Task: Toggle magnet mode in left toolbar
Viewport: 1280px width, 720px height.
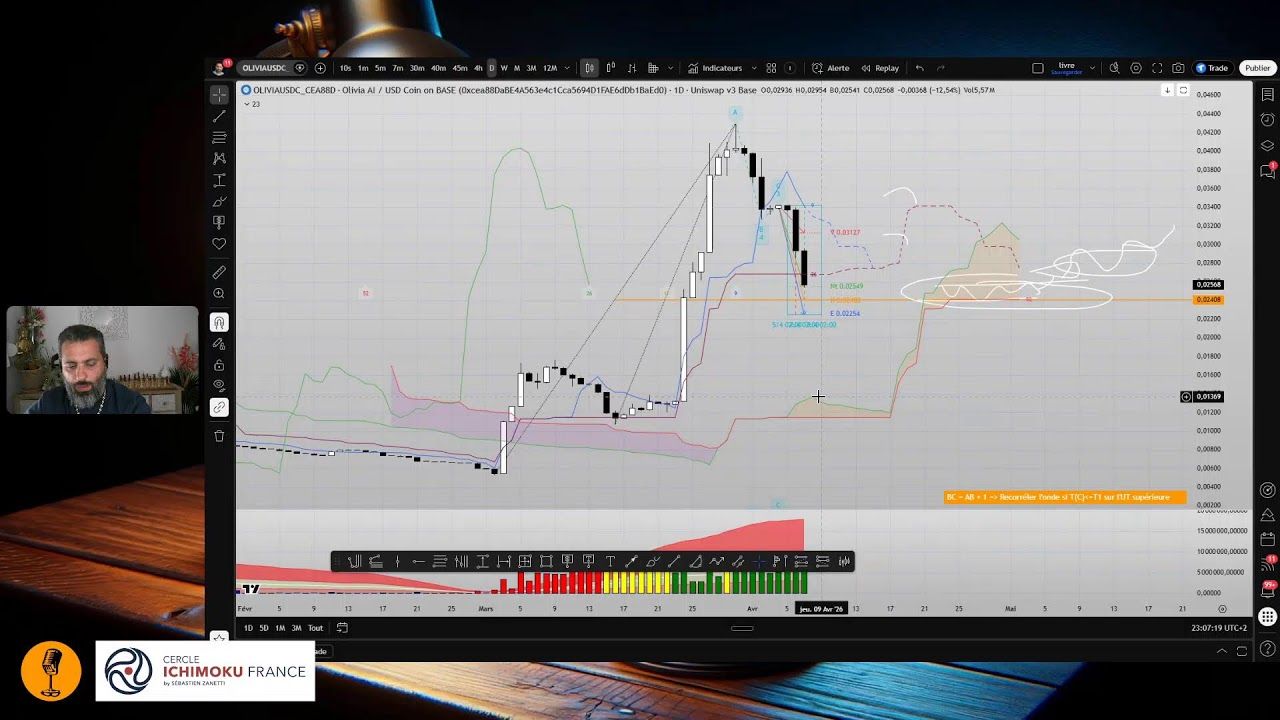Action: coord(219,322)
